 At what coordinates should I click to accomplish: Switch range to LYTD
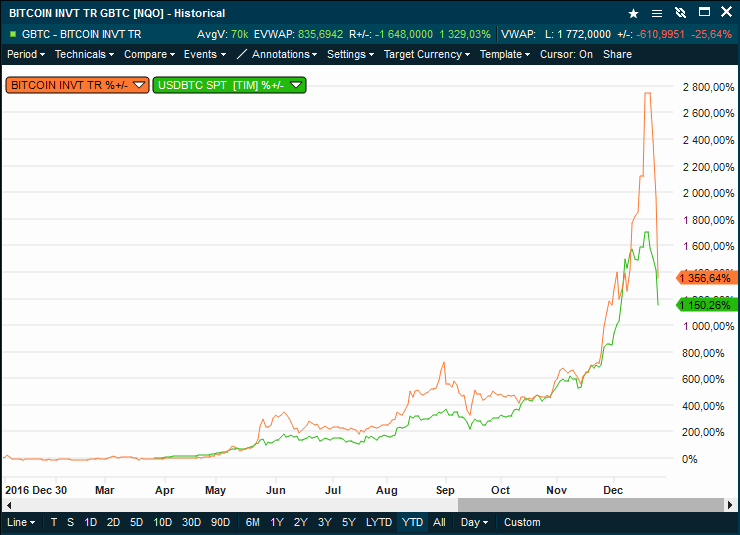pyautogui.click(x=379, y=522)
